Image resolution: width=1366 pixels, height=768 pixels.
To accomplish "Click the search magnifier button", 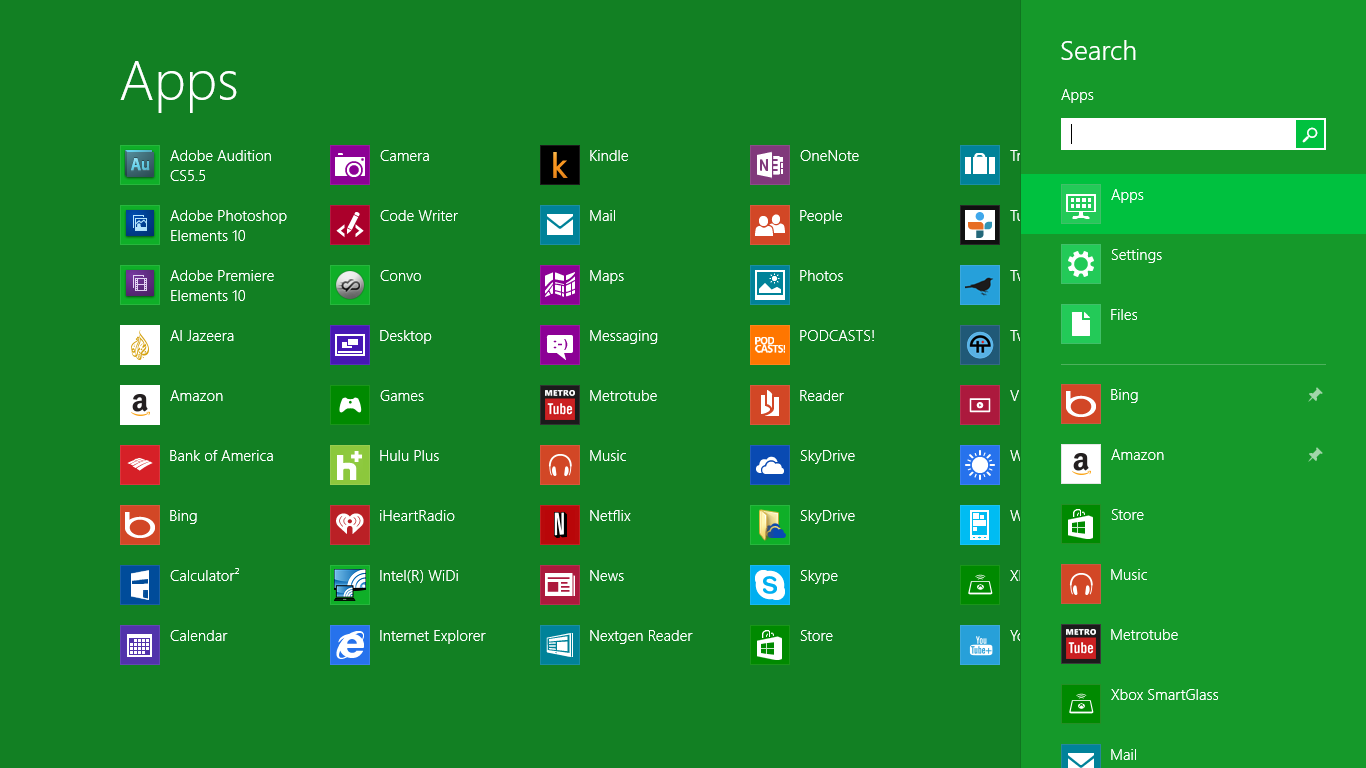I will click(x=1310, y=133).
